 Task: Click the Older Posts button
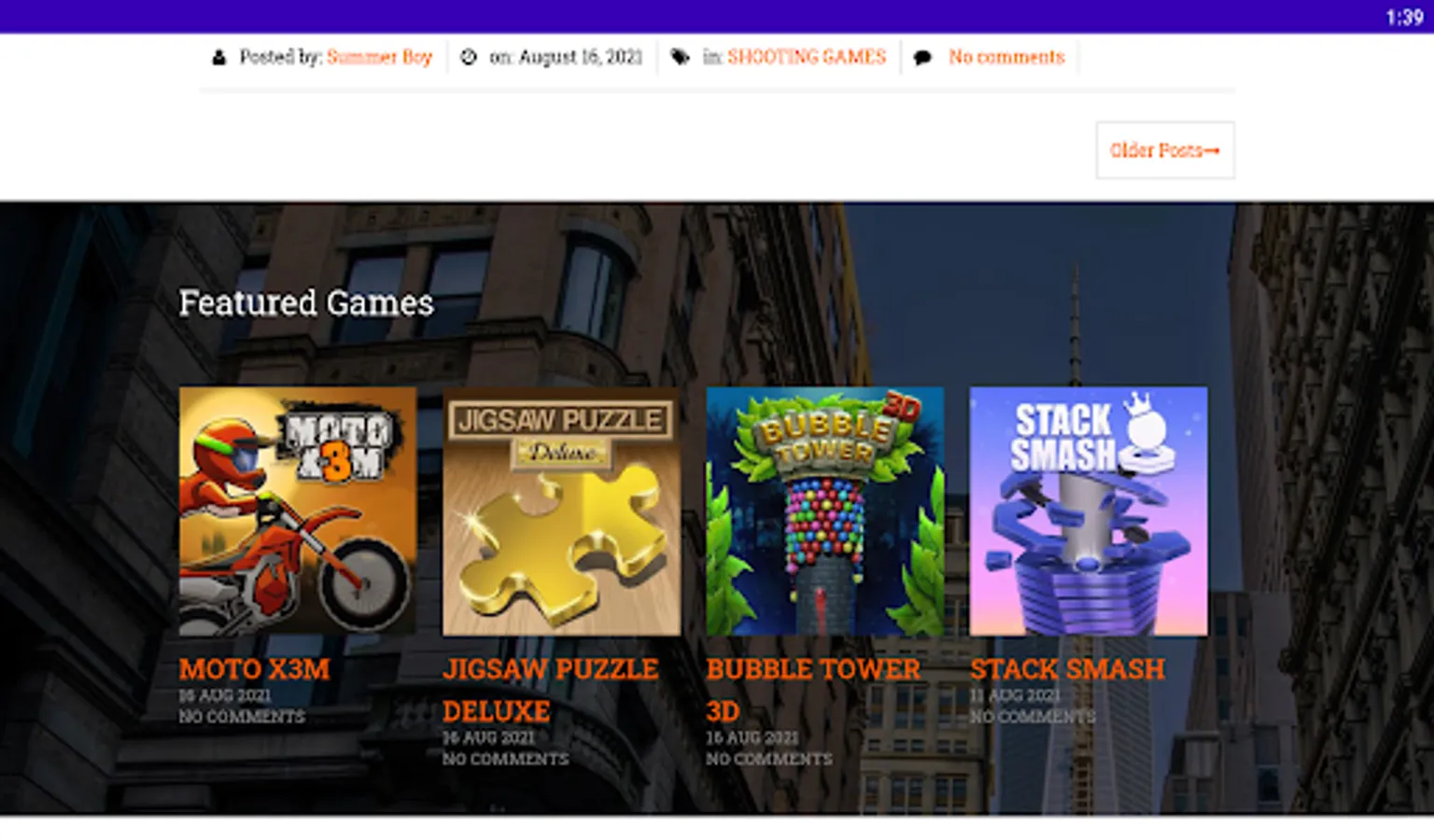coord(1164,149)
